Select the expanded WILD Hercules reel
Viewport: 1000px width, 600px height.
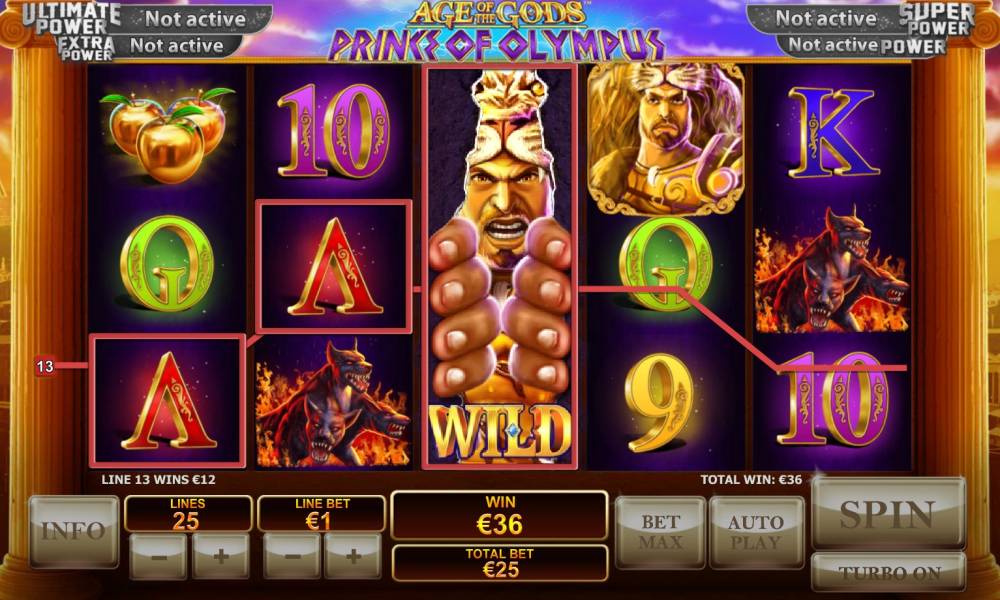pyautogui.click(x=500, y=267)
